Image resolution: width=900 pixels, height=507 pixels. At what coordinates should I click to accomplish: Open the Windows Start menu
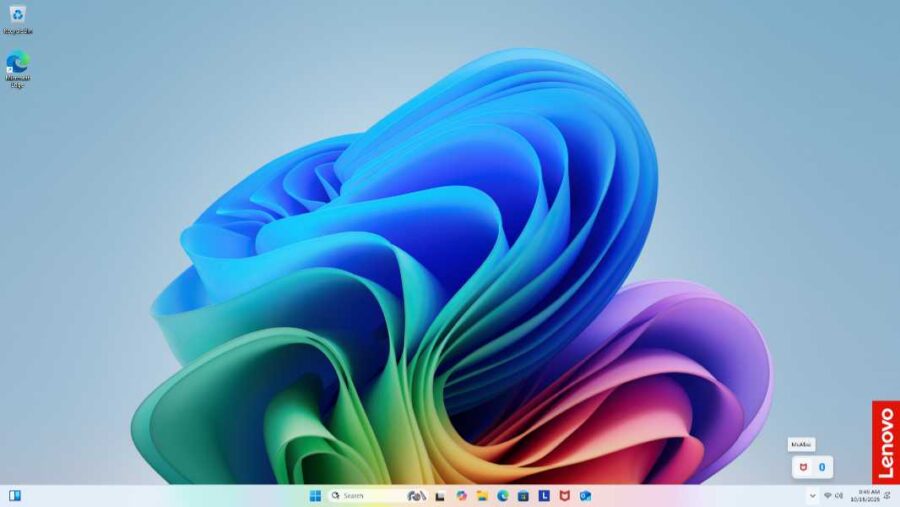pos(315,496)
